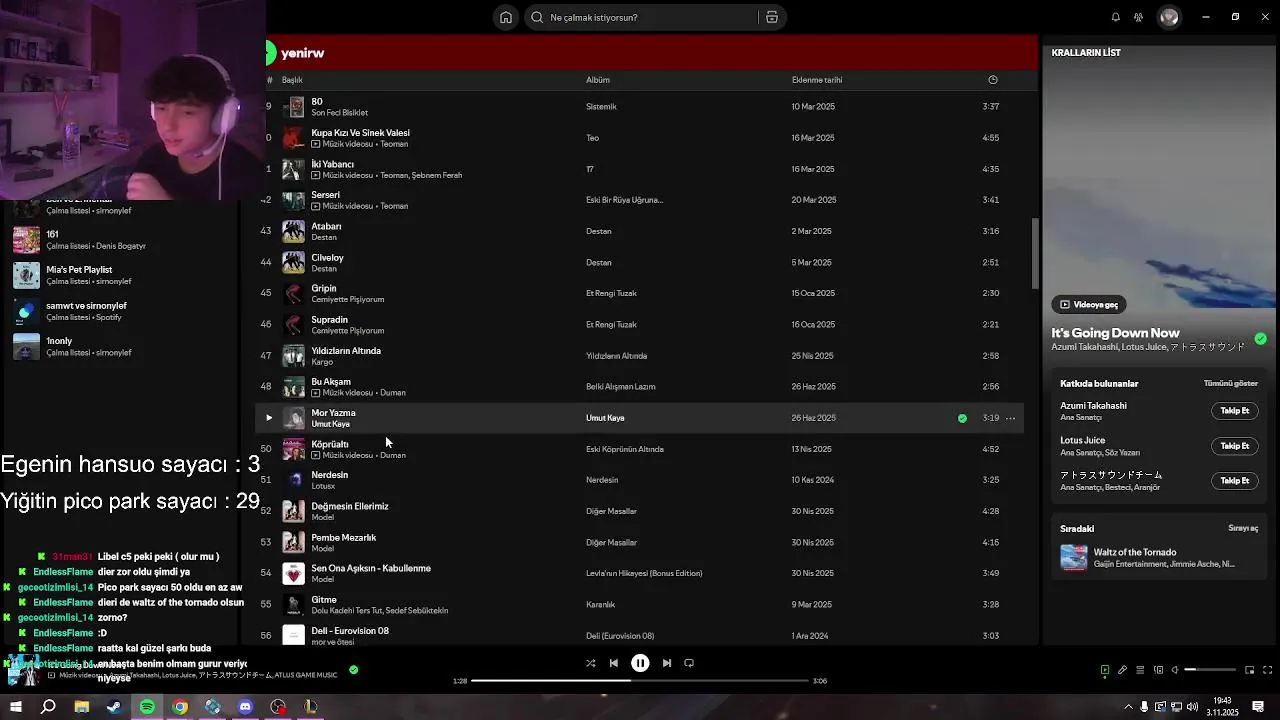The width and height of the screenshot is (1280, 720).
Task: Sort tracks by duration clock icon
Action: coord(992,80)
